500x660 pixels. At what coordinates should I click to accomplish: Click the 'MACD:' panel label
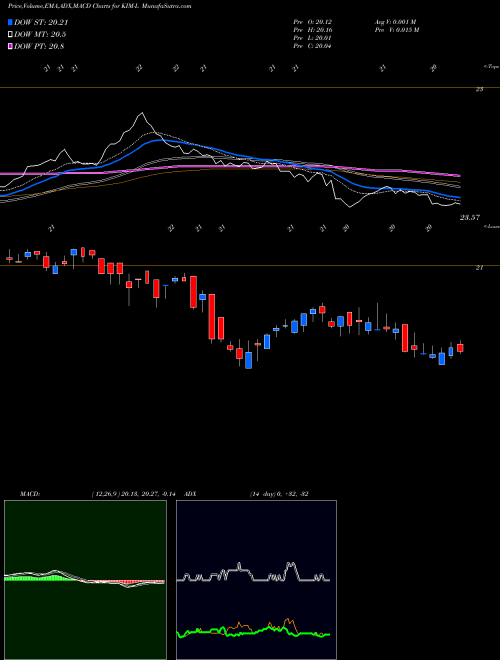pyautogui.click(x=29, y=494)
